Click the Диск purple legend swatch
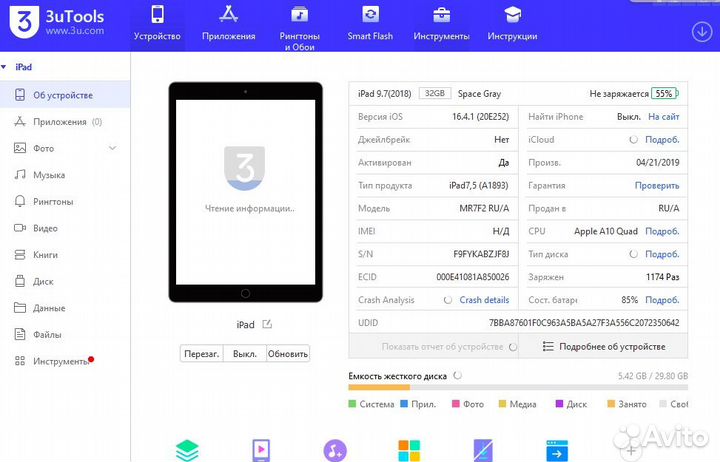This screenshot has height=462, width=720. point(559,404)
